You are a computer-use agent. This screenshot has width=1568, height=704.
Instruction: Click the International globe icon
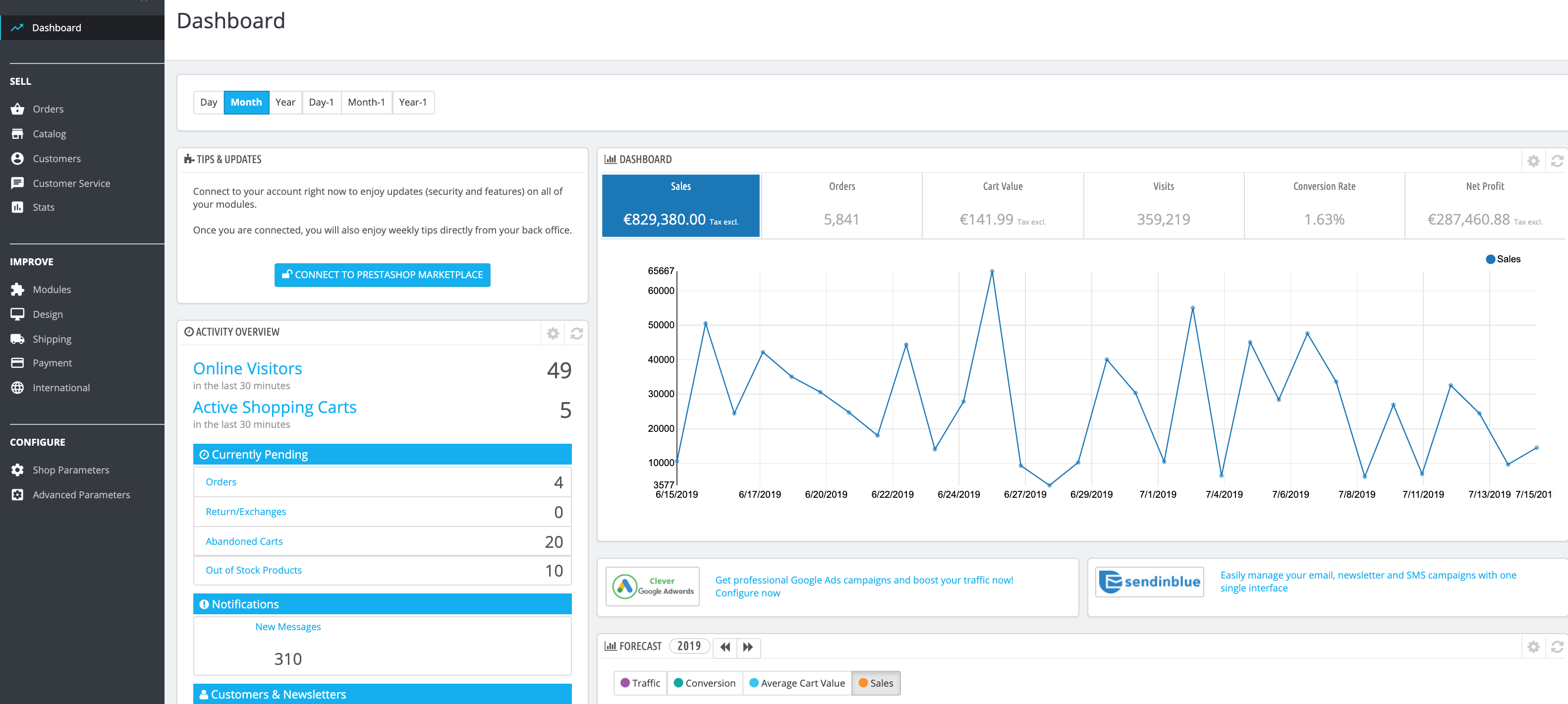click(x=18, y=387)
